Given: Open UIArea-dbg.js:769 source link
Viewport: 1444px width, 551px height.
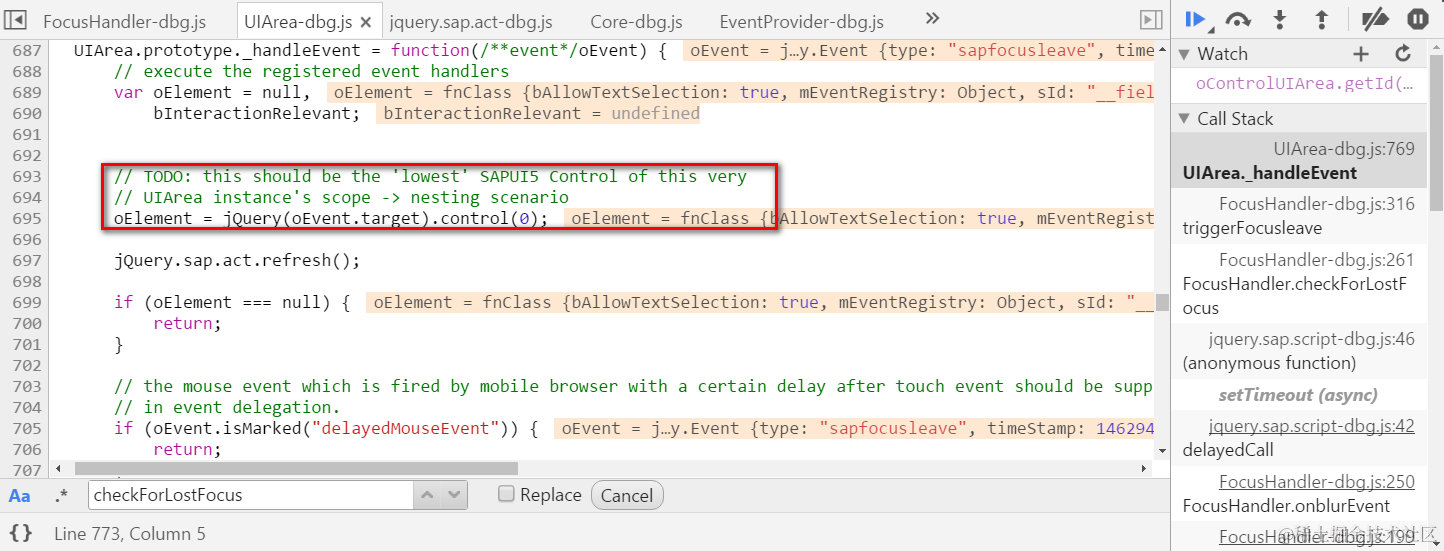Looking at the screenshot, I should coord(1344,149).
